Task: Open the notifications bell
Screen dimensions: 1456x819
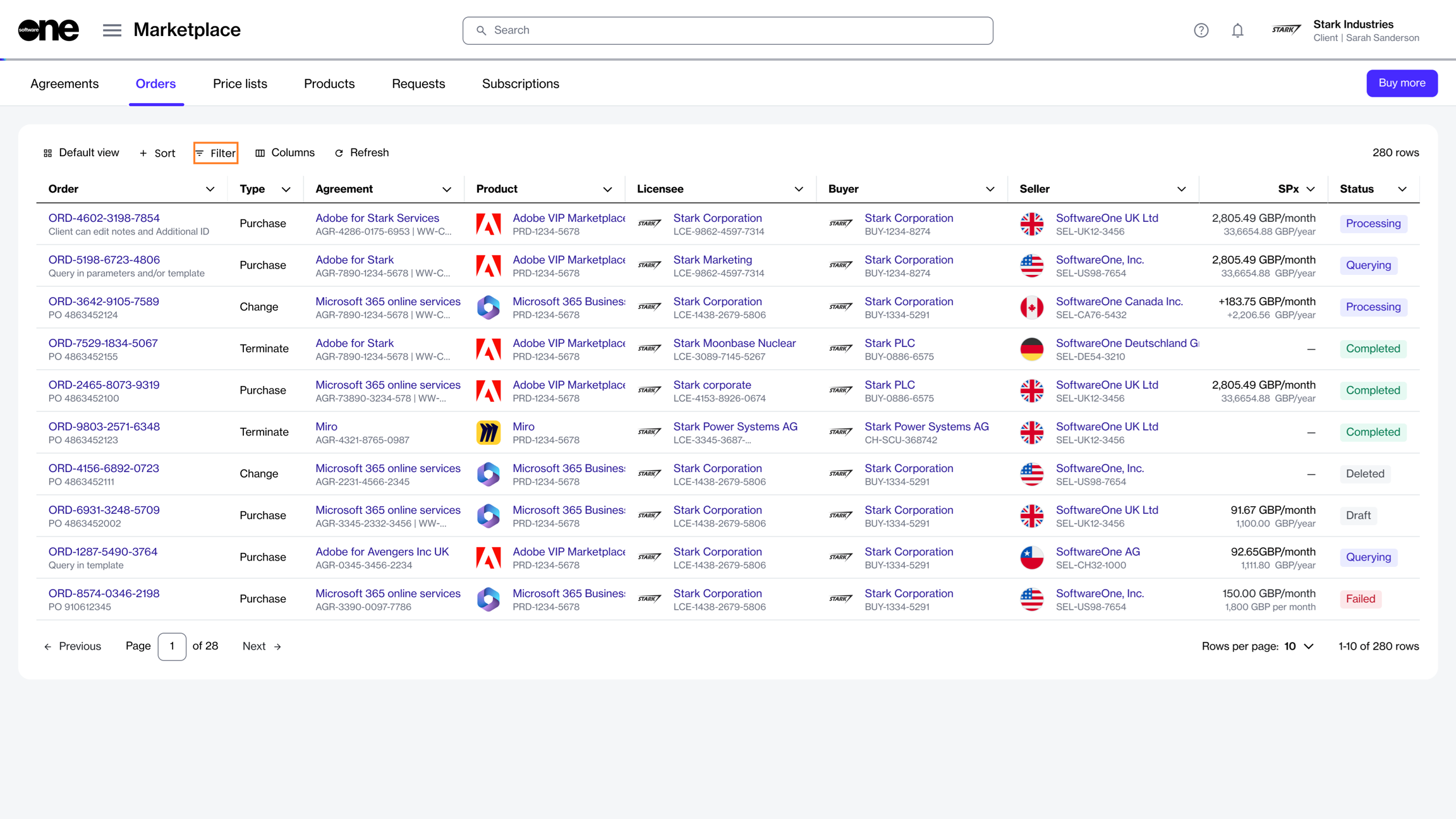Action: coord(1237,30)
